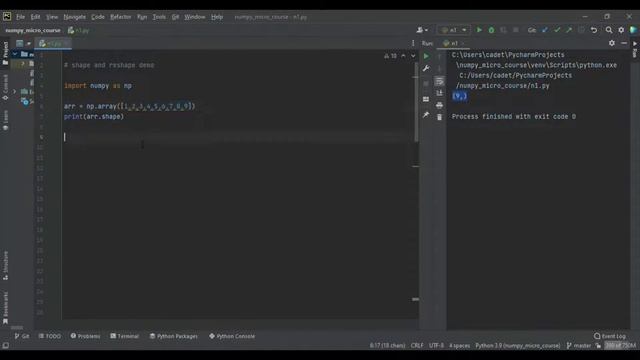Click the Git update project arrow icon
The width and height of the screenshot is (640, 360).
pos(544,30)
